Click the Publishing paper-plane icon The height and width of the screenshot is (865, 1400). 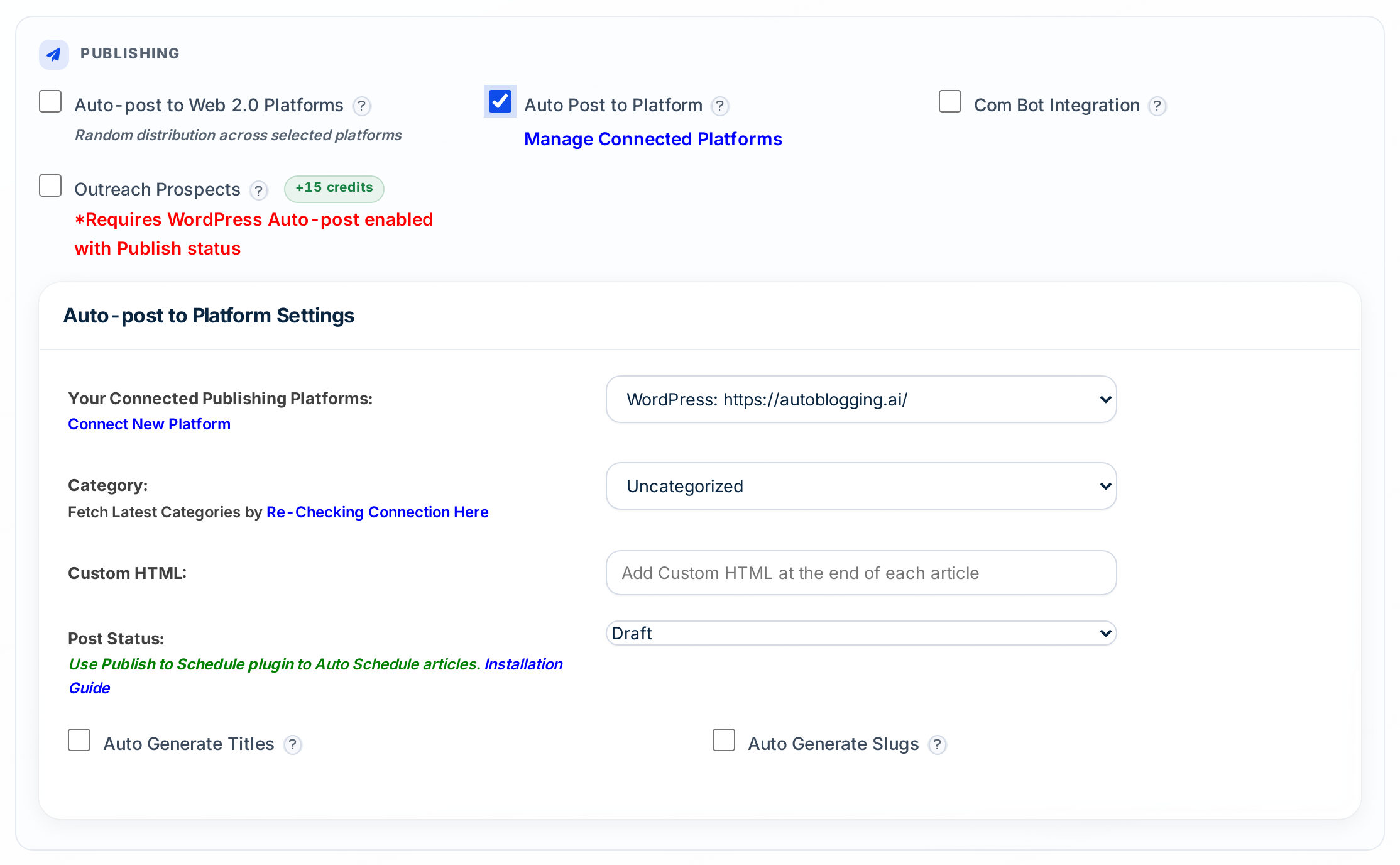(54, 54)
